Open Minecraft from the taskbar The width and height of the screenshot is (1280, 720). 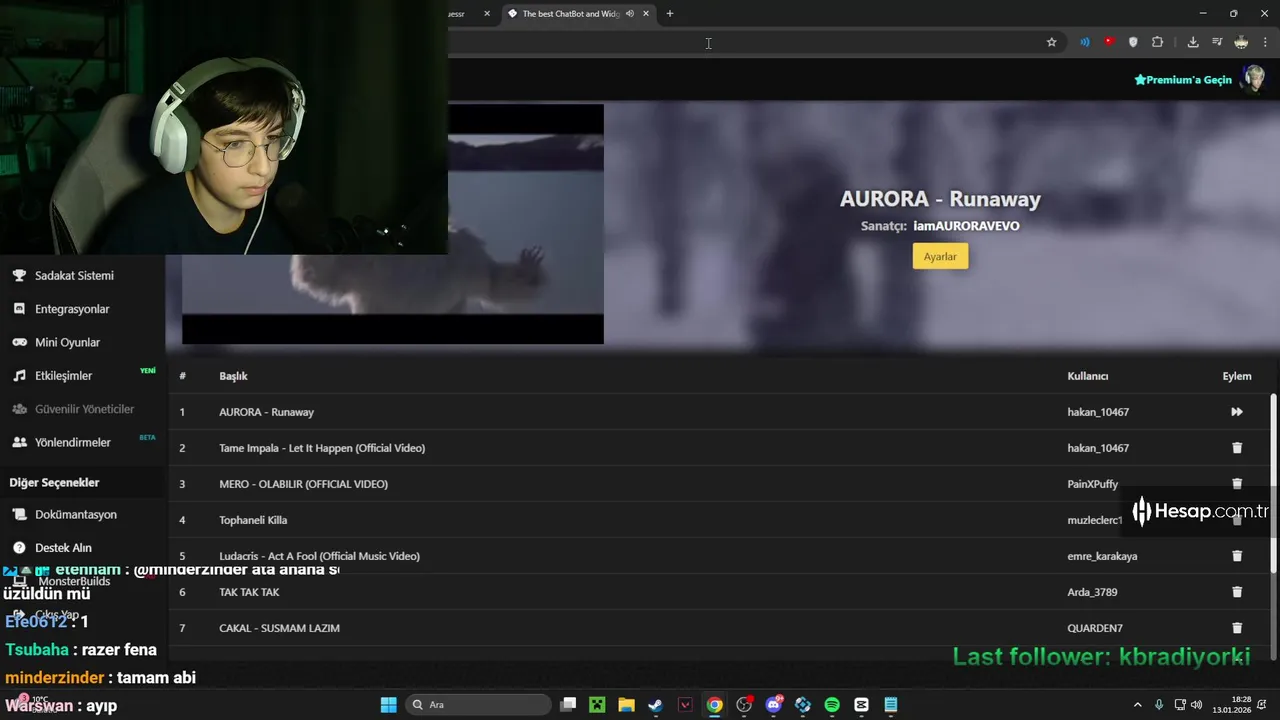597,705
